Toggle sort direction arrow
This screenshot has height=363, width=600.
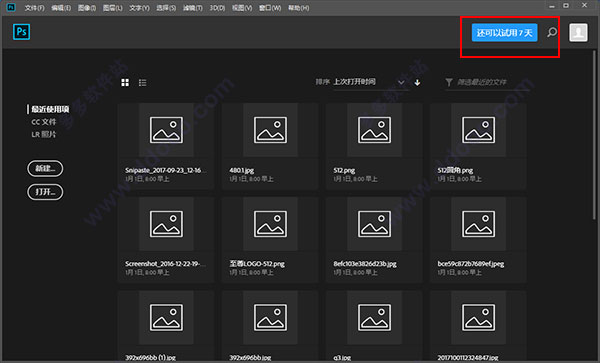point(417,82)
